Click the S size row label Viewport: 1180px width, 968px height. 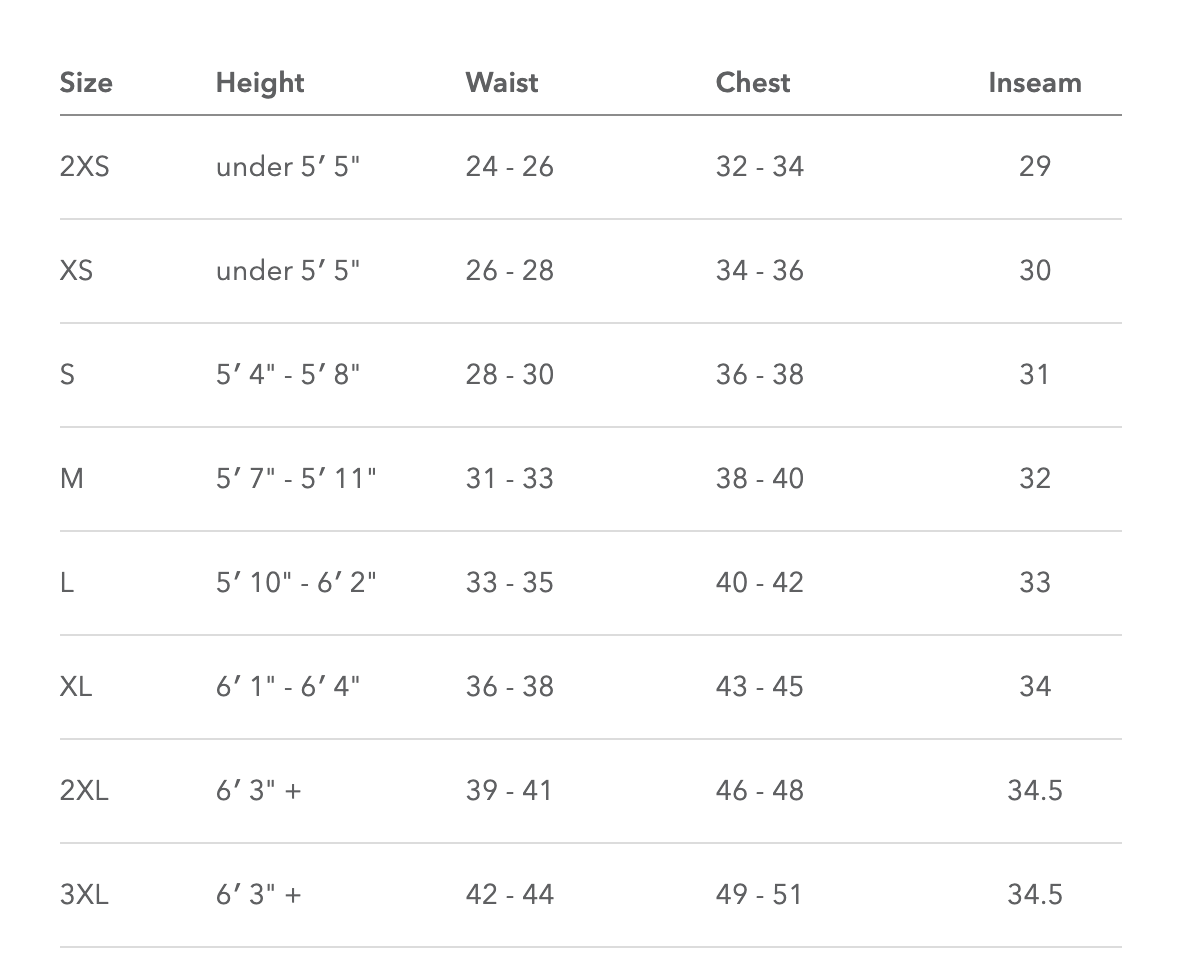(x=67, y=374)
